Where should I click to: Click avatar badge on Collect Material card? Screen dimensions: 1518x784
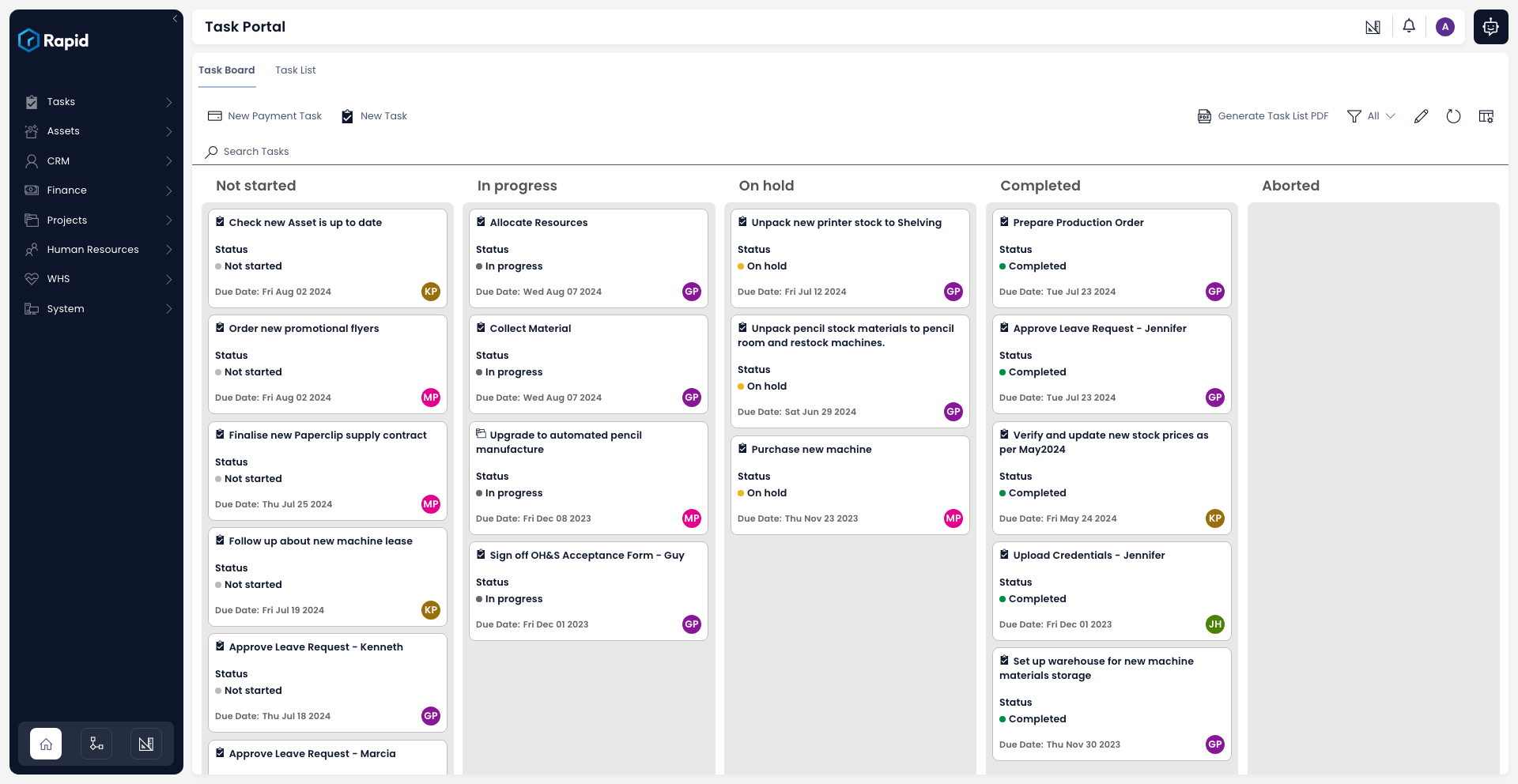(691, 398)
